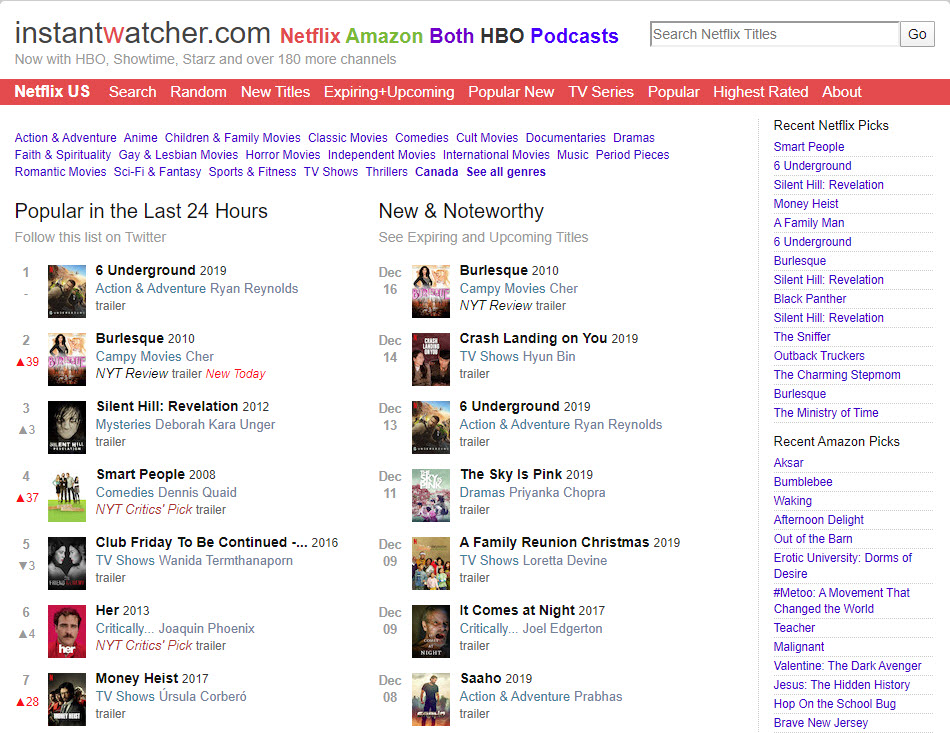Open New Titles in the navigation bar
Screen dimensions: 950x733
pyautogui.click(x=275, y=92)
